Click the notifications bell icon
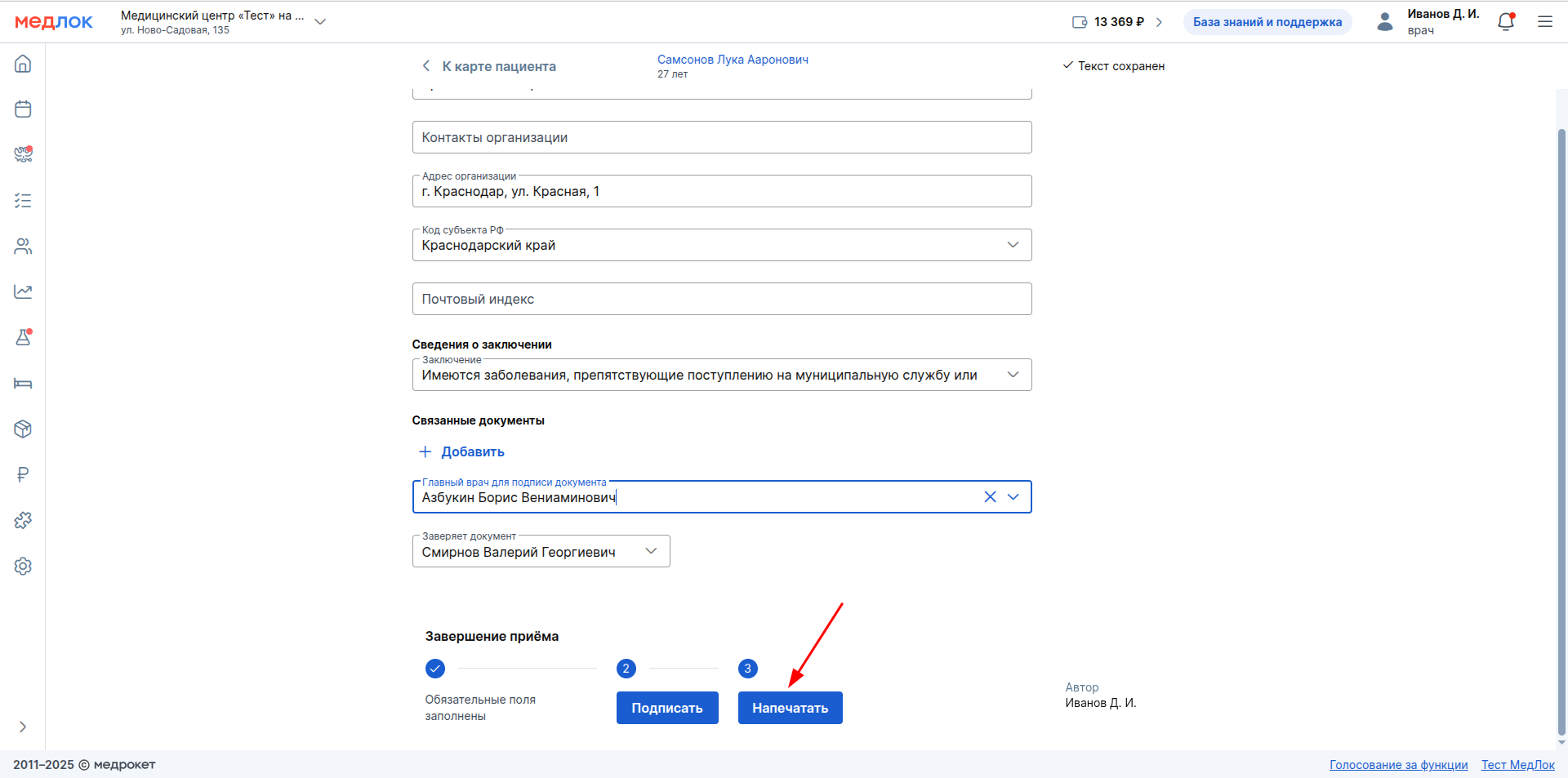 point(1506,22)
